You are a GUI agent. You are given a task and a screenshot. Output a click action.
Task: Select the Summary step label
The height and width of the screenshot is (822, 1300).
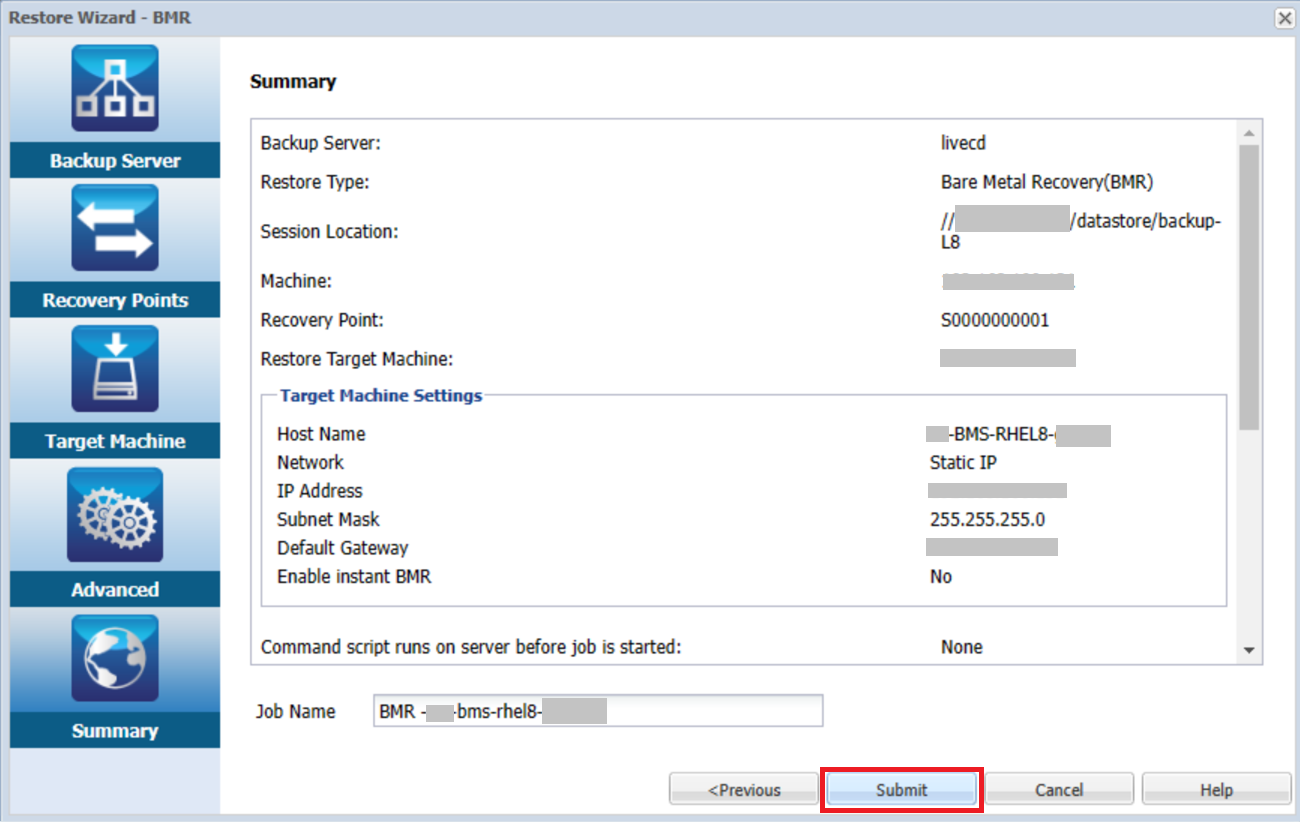[x=115, y=731]
